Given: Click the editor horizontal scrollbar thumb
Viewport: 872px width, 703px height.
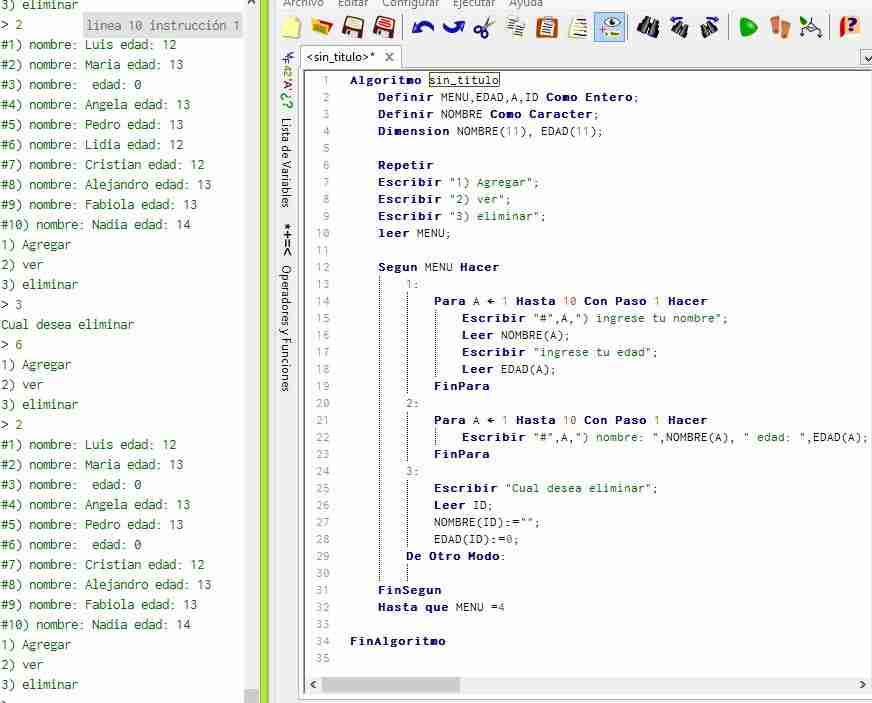Looking at the screenshot, I should tap(390, 684).
